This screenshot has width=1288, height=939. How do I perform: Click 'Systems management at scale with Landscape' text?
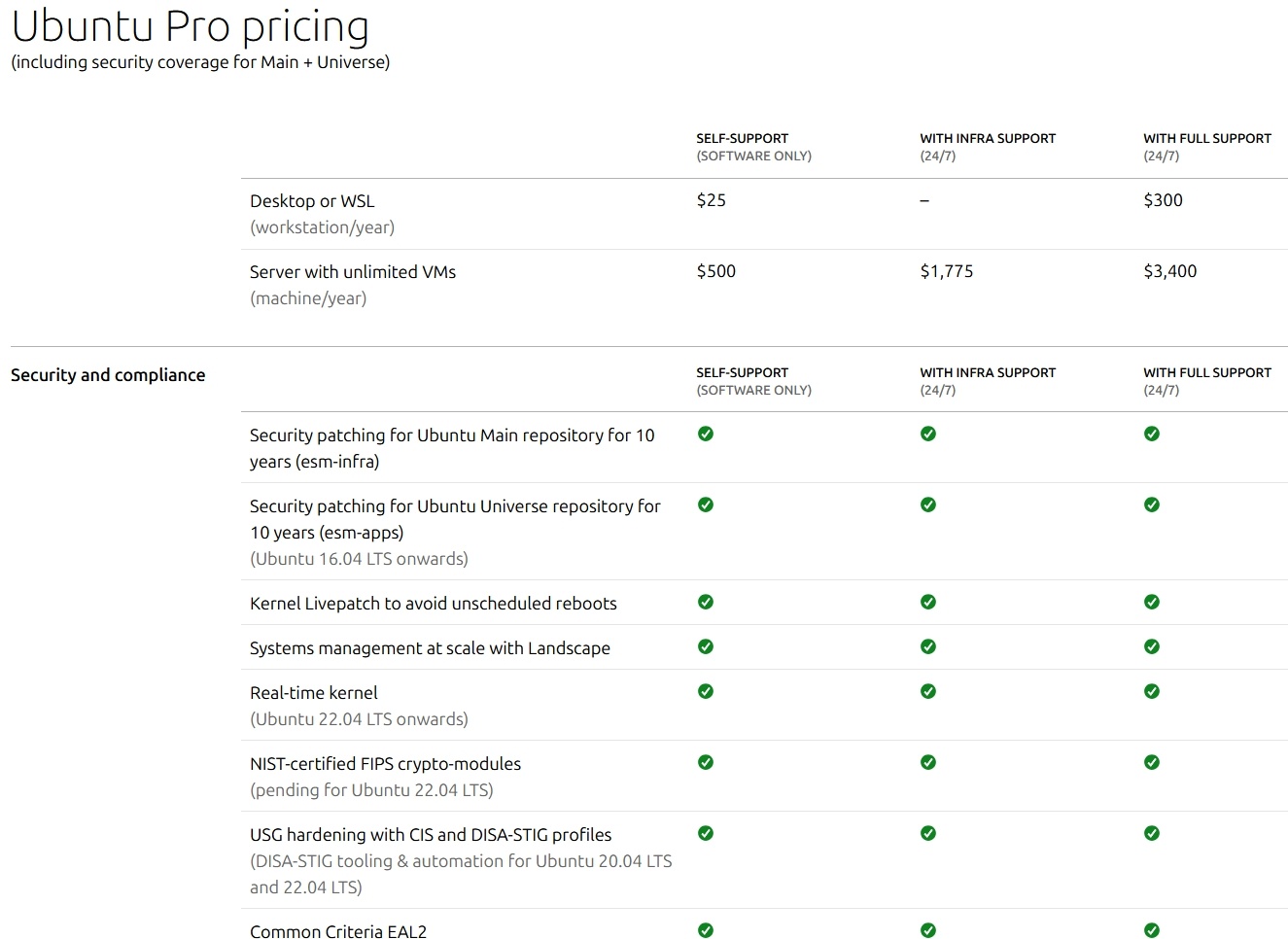tap(430, 648)
